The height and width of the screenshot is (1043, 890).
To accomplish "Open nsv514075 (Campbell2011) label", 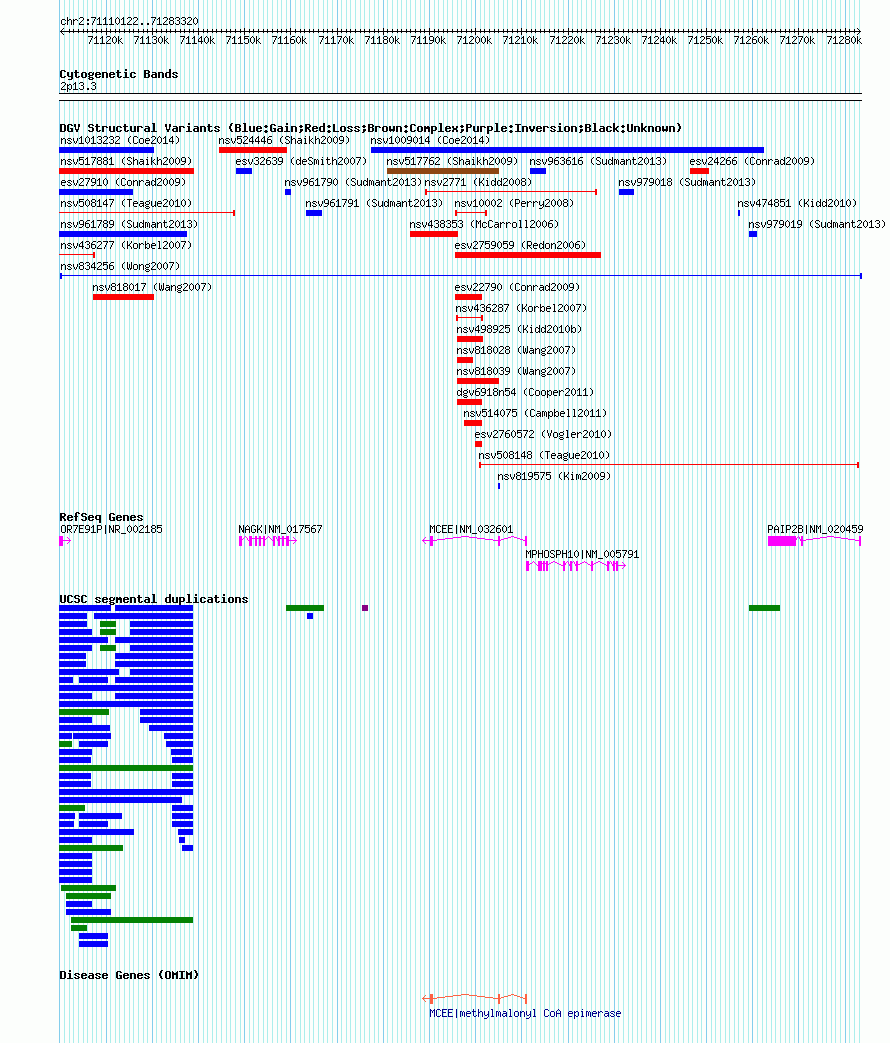I will pos(535,414).
